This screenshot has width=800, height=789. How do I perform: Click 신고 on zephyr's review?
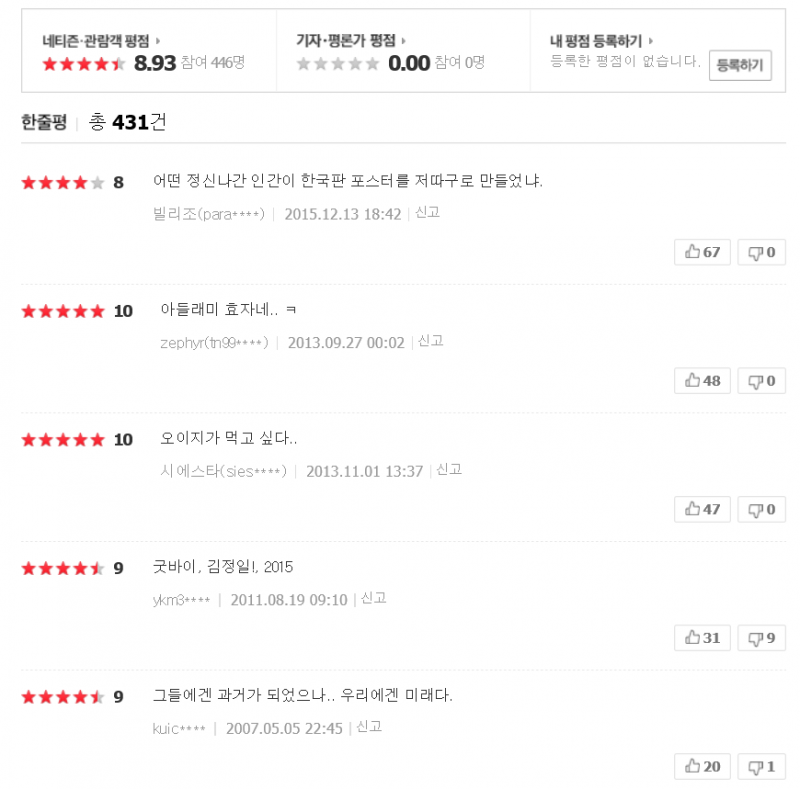coord(431,341)
